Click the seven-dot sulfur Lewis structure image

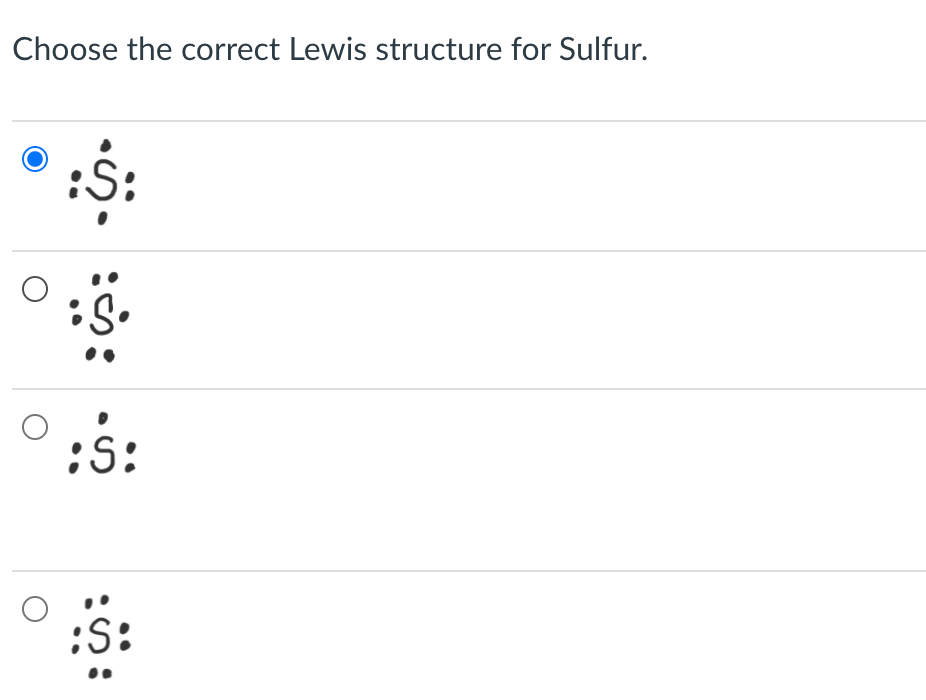pyautogui.click(x=103, y=314)
